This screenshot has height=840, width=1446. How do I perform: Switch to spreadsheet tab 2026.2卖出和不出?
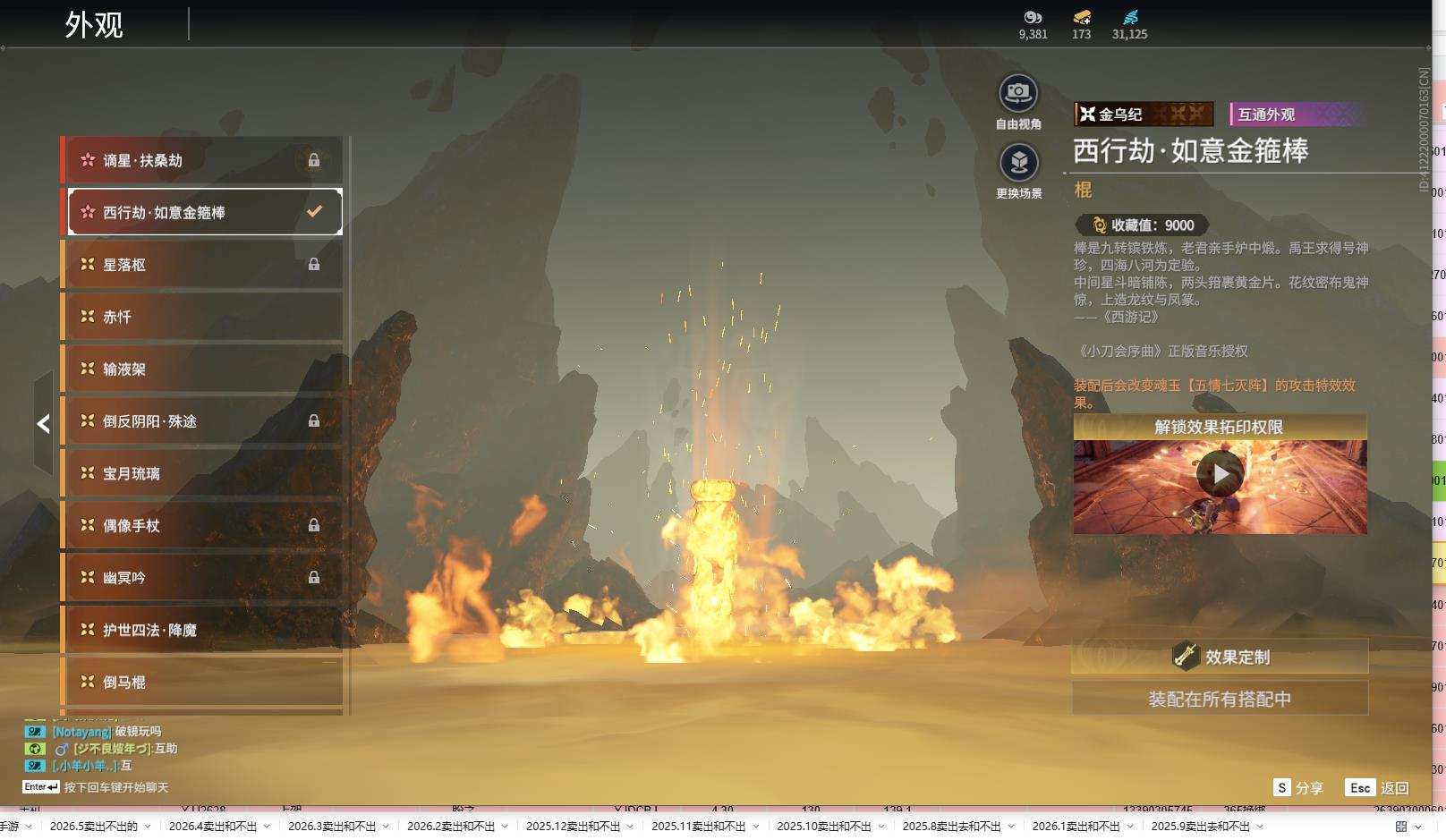pyautogui.click(x=451, y=827)
